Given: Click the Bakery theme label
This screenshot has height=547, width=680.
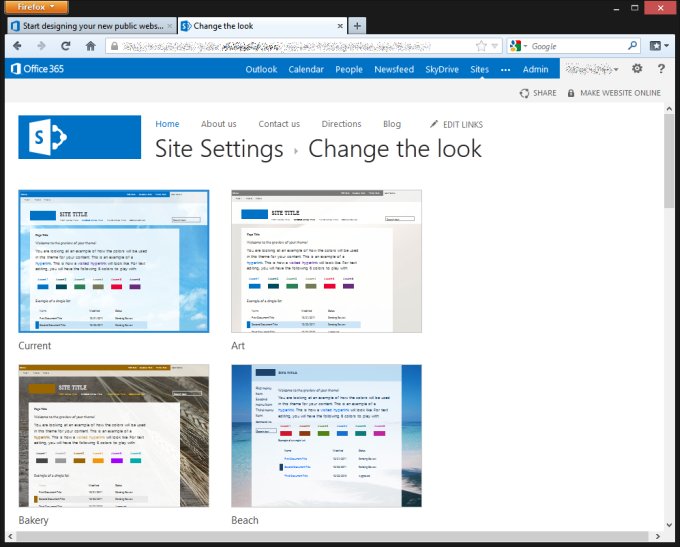Looking at the screenshot, I should point(33,520).
